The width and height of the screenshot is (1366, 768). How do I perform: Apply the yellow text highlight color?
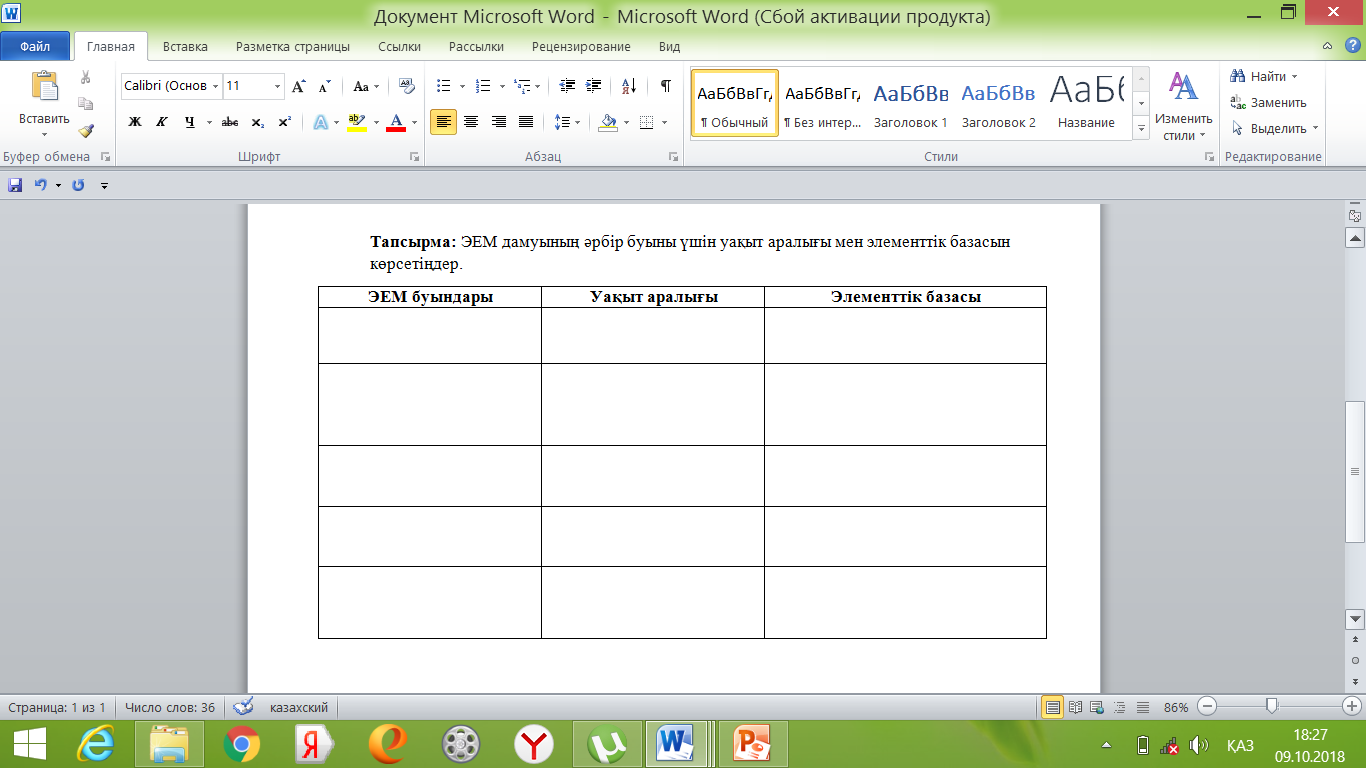tap(356, 122)
